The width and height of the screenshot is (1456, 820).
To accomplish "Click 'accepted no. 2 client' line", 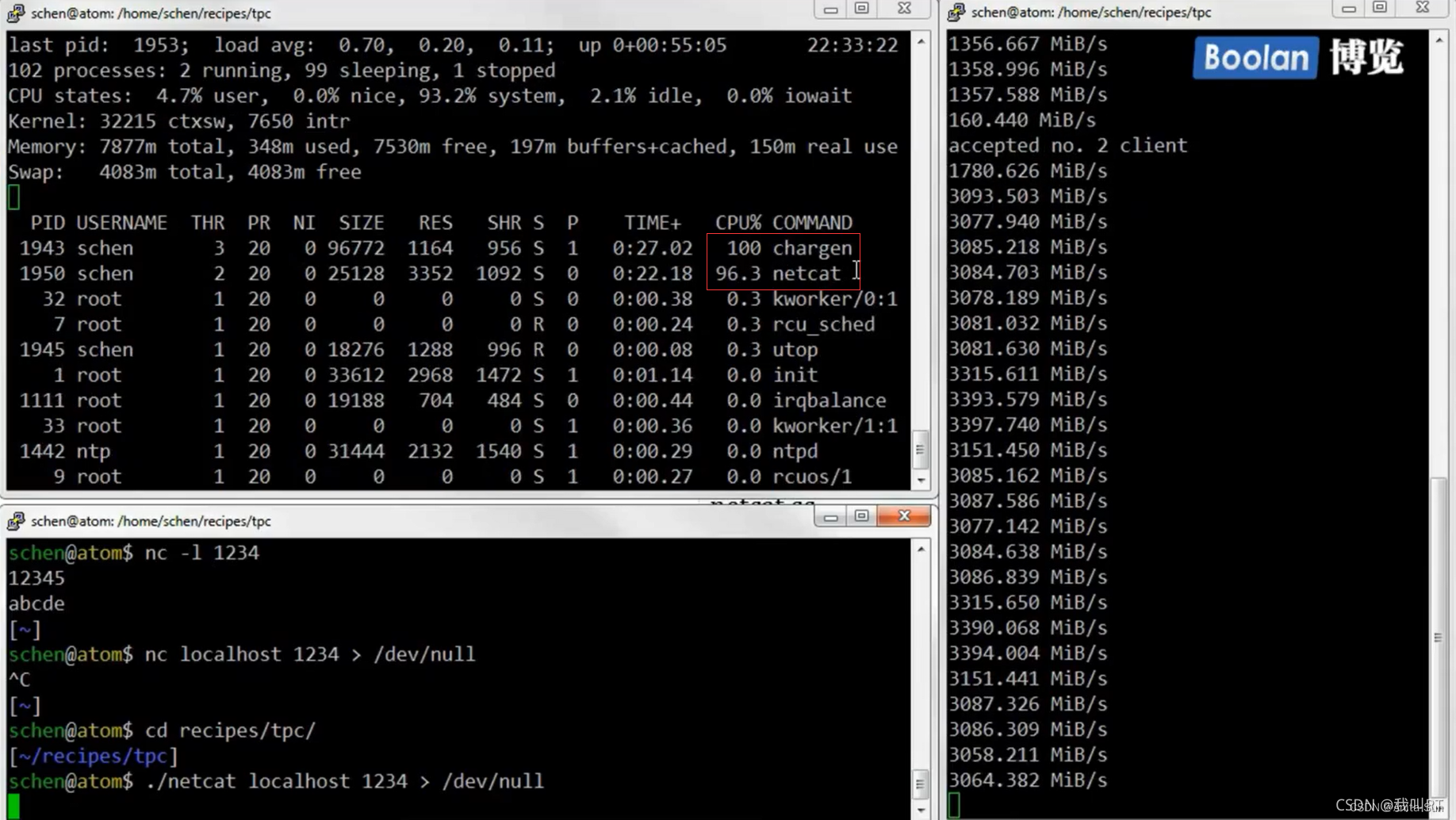I will click(1067, 145).
